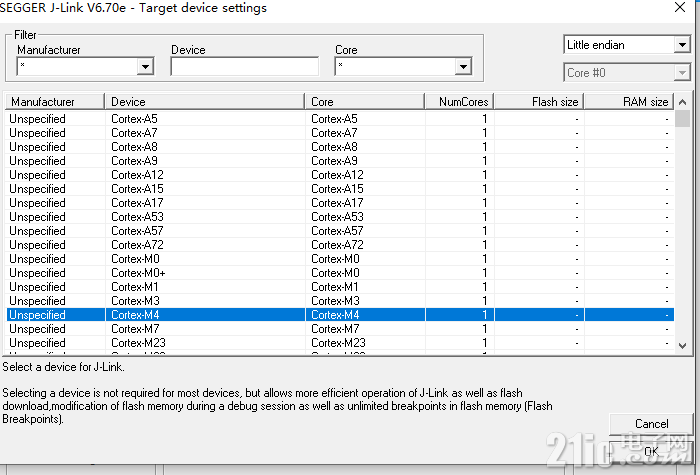The image size is (700, 475).
Task: Select the Cortex-A7 device row
Action: pyautogui.click(x=340, y=133)
